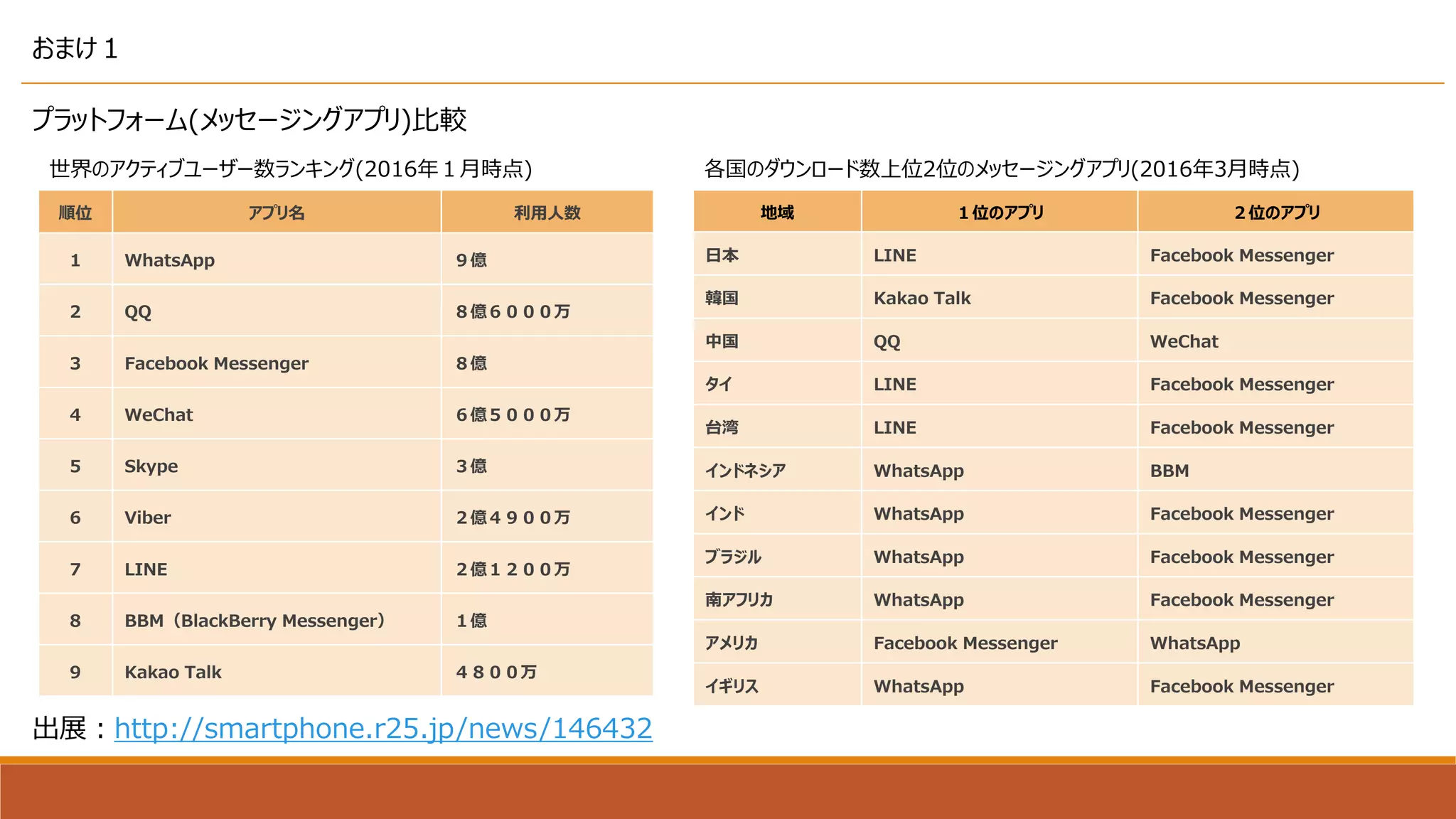The height and width of the screenshot is (819, 1456).
Task: Select the Kakao Talk ranking cell
Action: pos(173,673)
